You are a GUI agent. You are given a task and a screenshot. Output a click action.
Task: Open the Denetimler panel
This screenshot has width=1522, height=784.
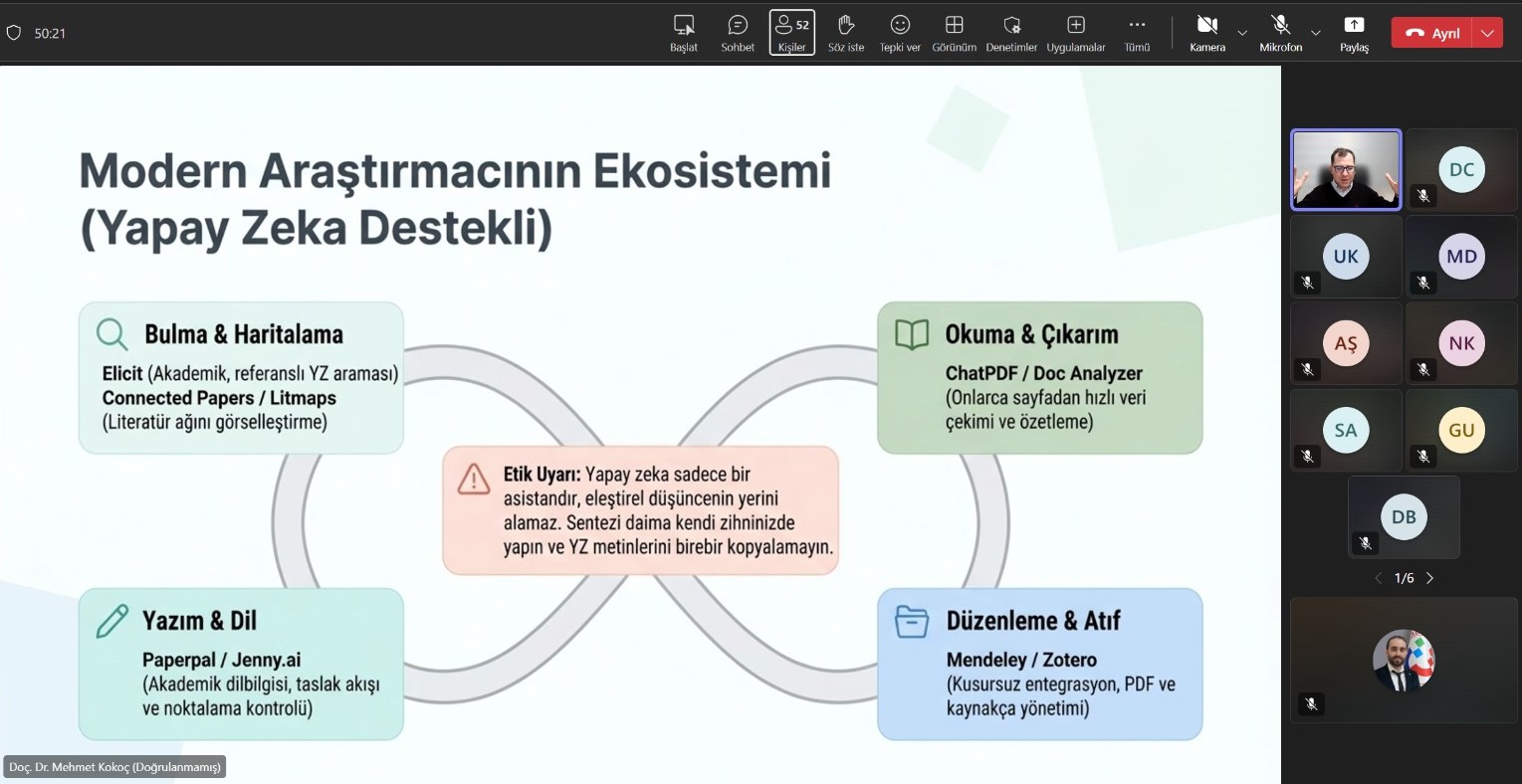tap(1011, 32)
